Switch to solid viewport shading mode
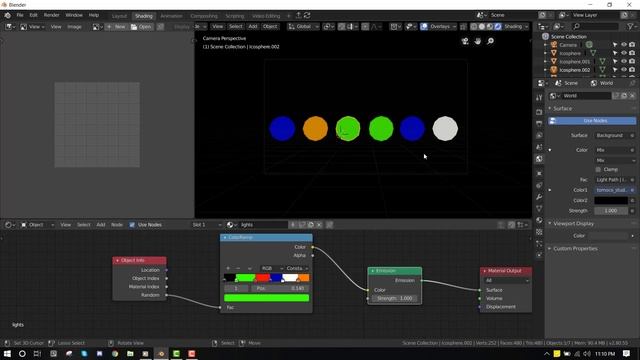 tap(482, 27)
